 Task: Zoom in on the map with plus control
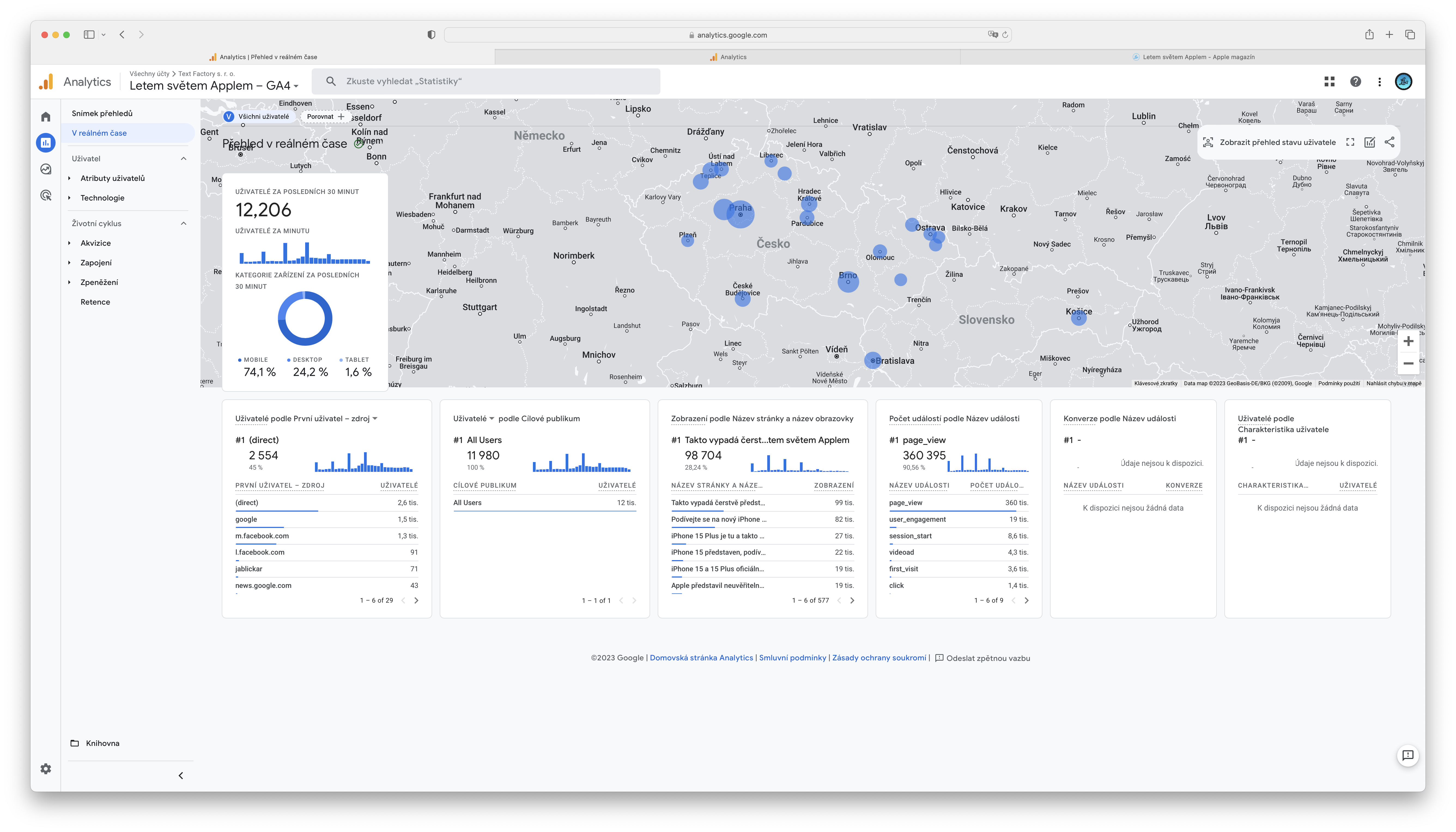(1409, 341)
